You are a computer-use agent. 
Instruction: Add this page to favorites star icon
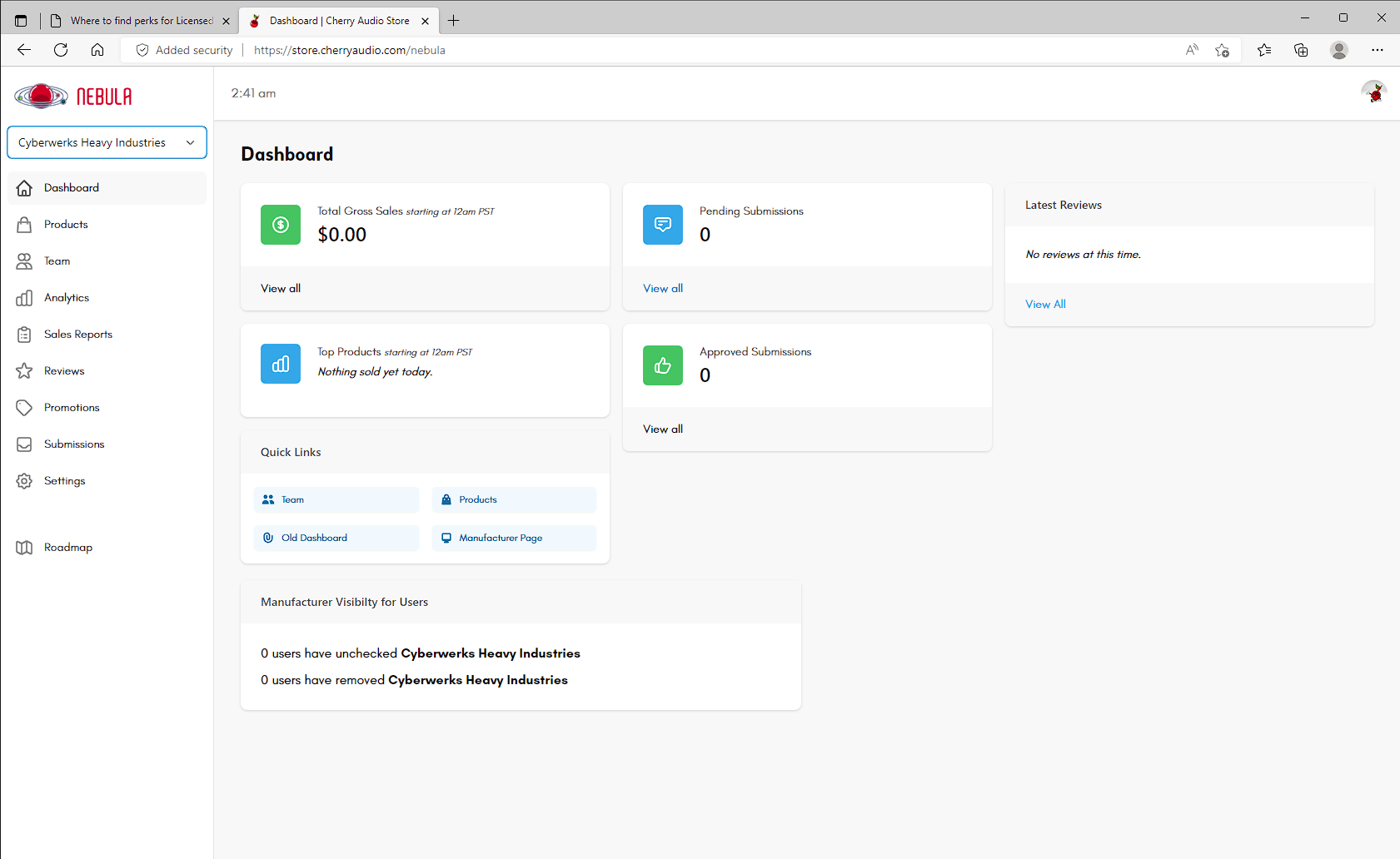point(1222,50)
